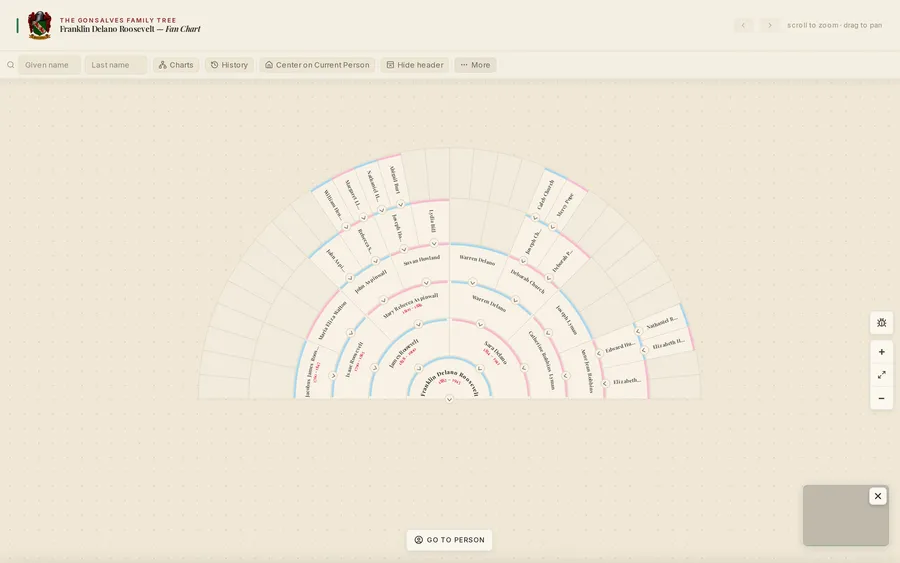Image resolution: width=900 pixels, height=563 pixels.
Task: Select the Mercy Pope segment
Action: click(565, 205)
